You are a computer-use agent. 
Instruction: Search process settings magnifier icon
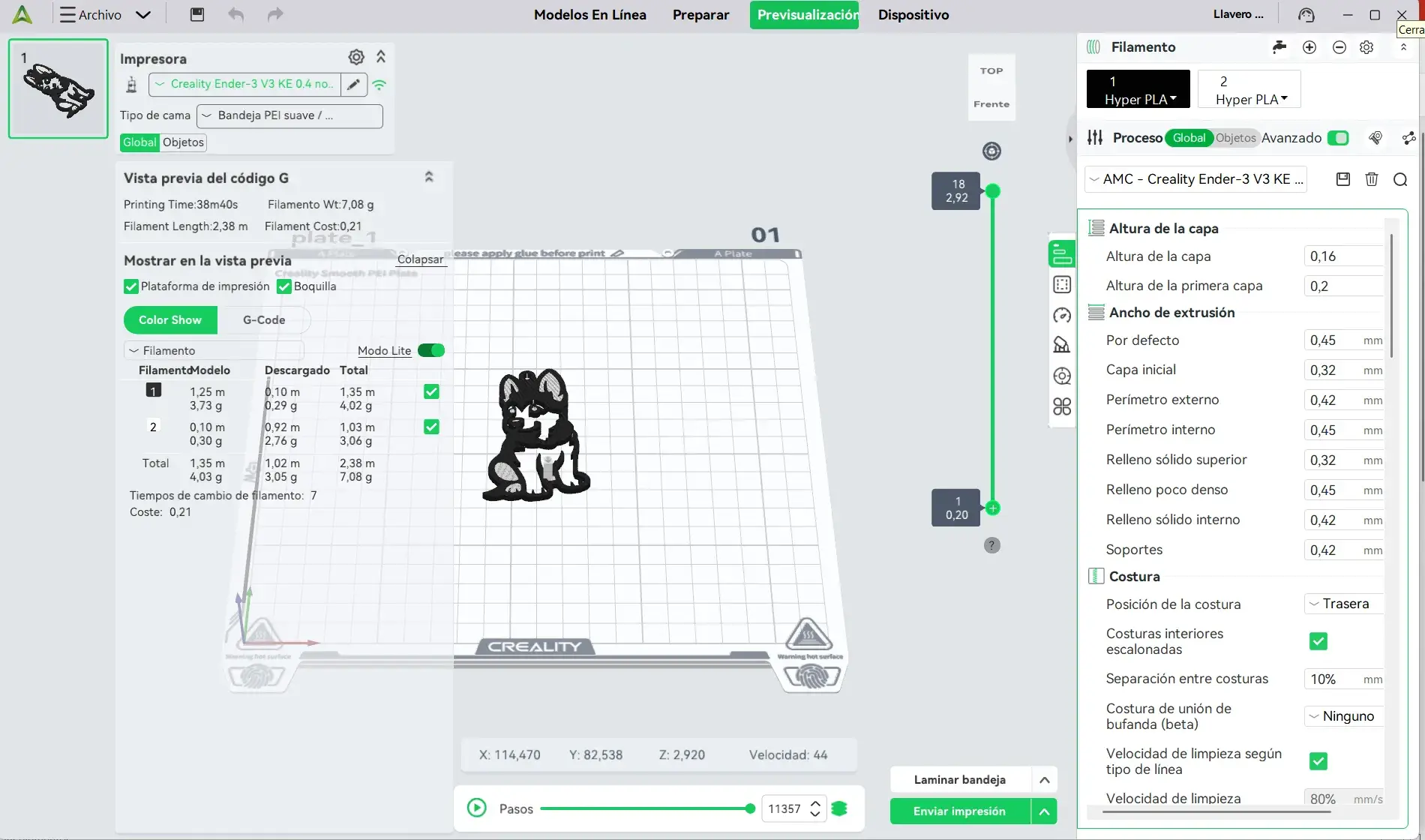pyautogui.click(x=1400, y=179)
